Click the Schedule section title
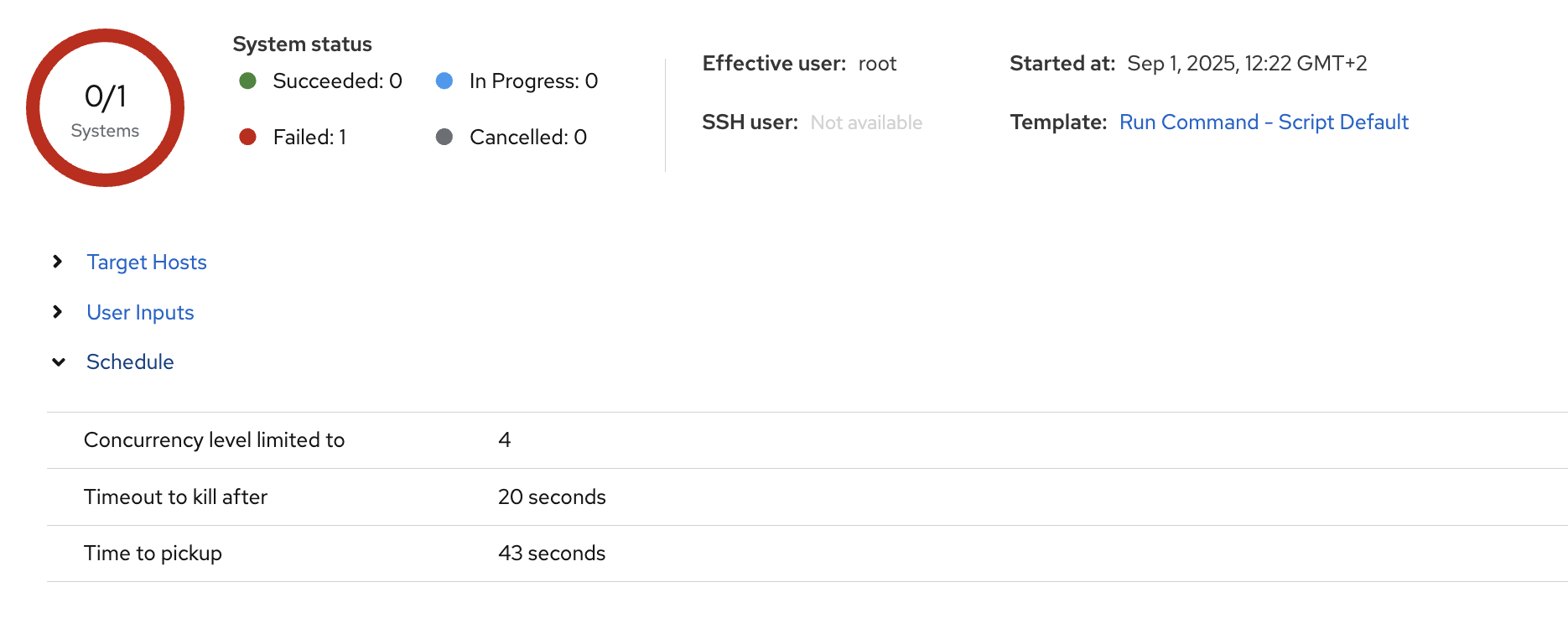The width and height of the screenshot is (1568, 629). [130, 362]
